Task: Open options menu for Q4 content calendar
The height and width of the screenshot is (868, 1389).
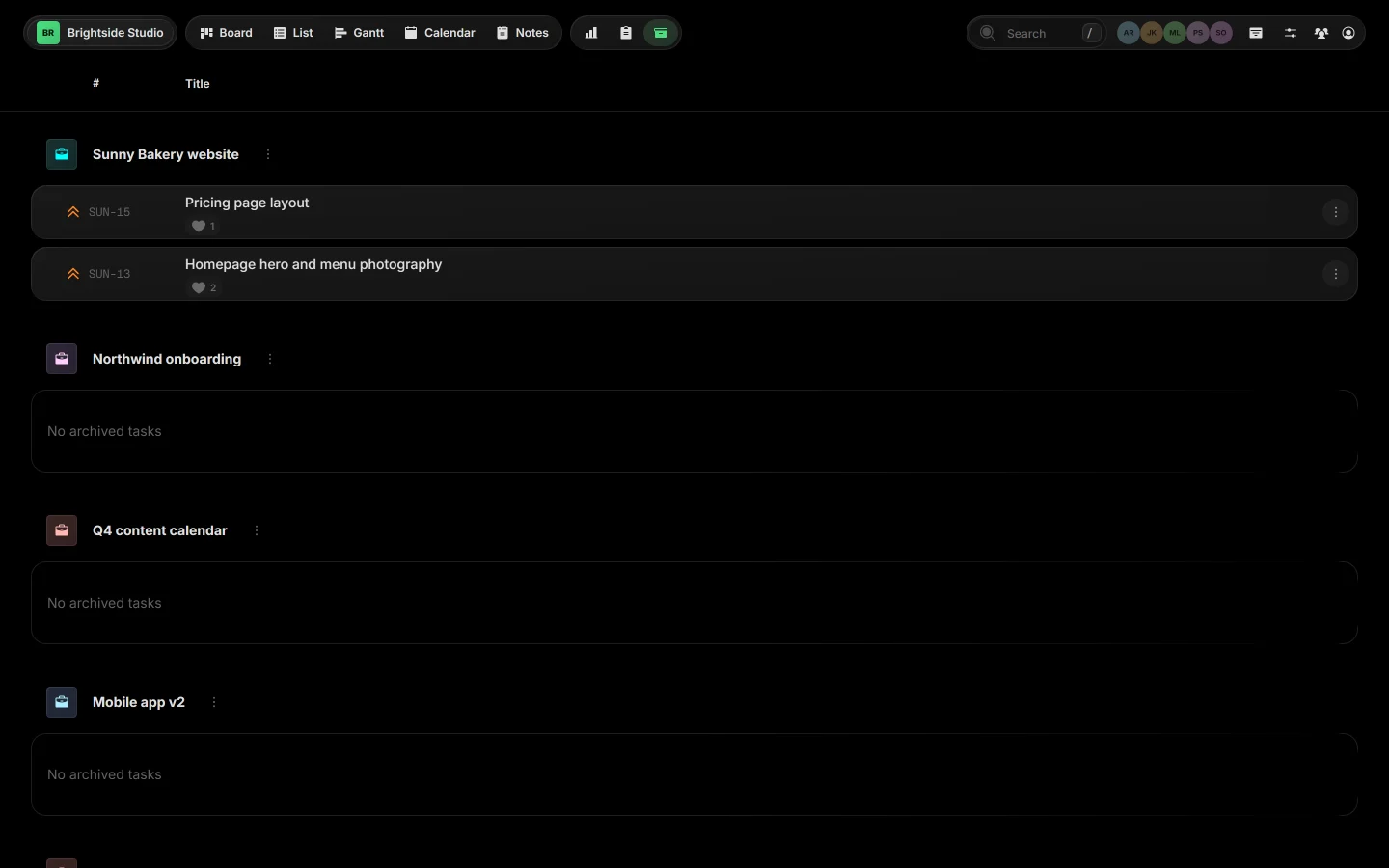Action: pos(257,530)
